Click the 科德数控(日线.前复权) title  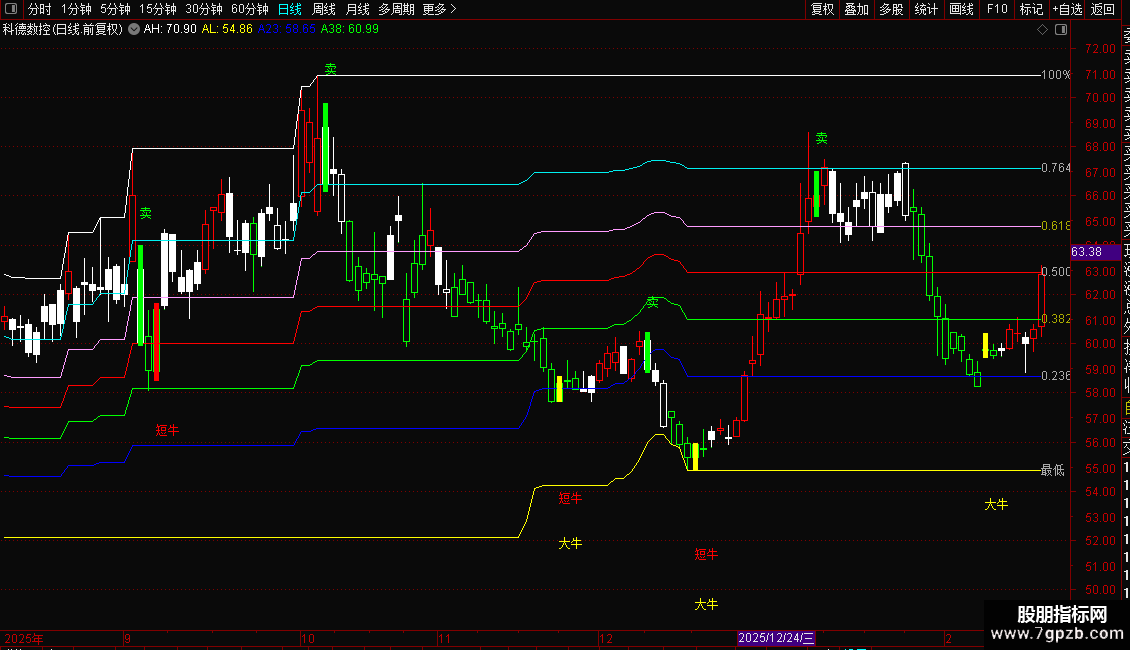(x=63, y=30)
